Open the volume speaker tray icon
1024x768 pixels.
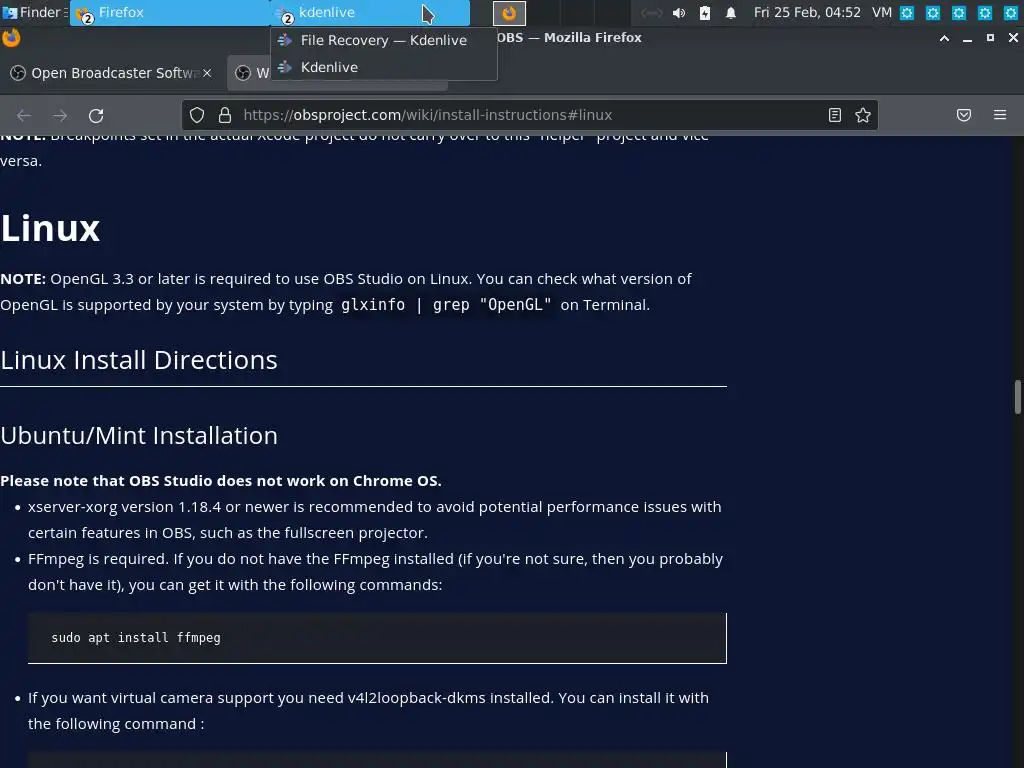(x=679, y=12)
